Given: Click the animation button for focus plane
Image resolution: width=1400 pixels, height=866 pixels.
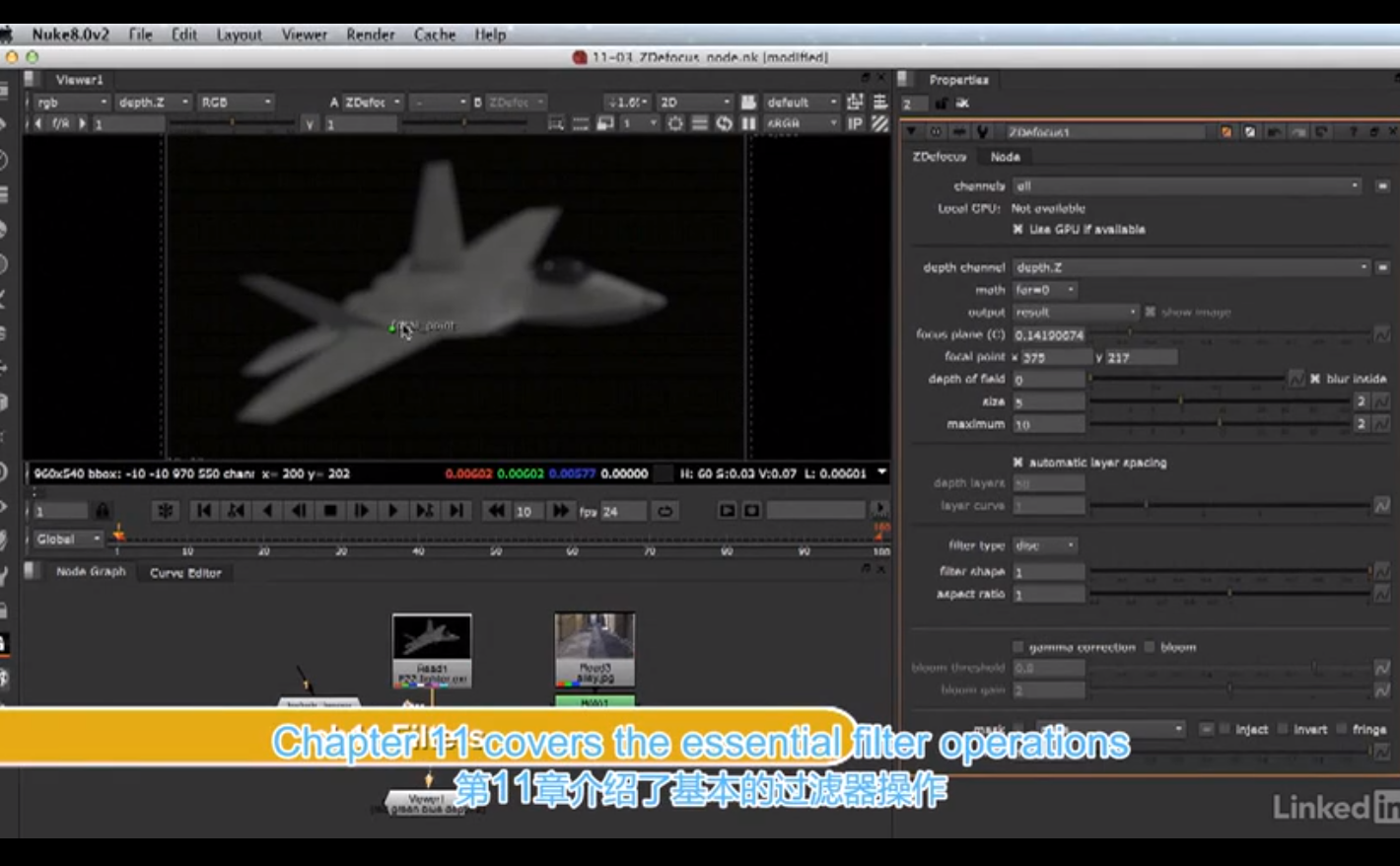Looking at the screenshot, I should (1381, 335).
